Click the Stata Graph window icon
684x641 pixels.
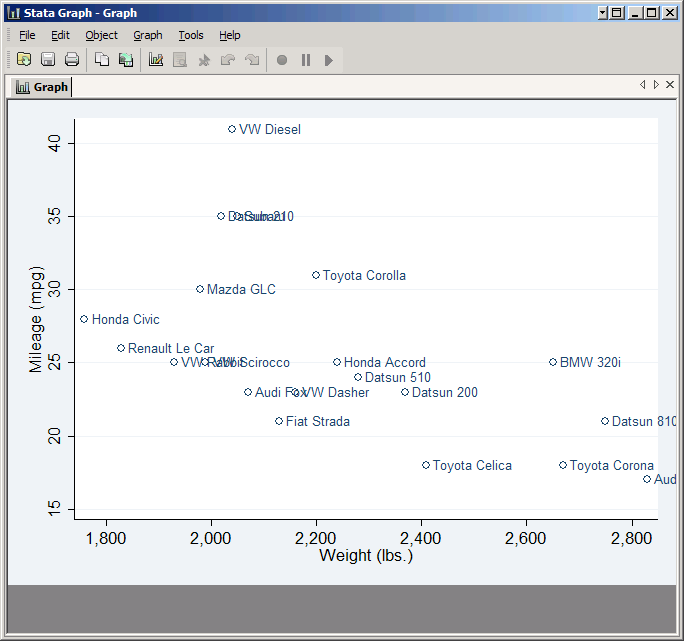14,13
